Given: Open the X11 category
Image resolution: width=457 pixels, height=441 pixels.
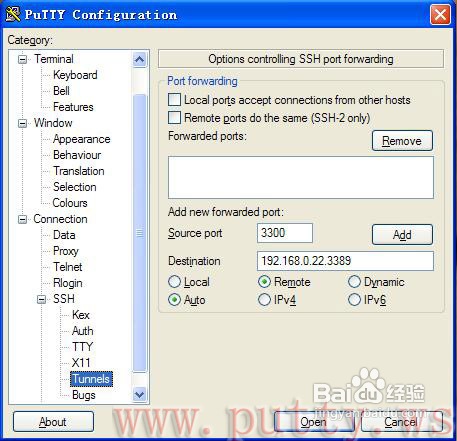Looking at the screenshot, I should (81, 363).
